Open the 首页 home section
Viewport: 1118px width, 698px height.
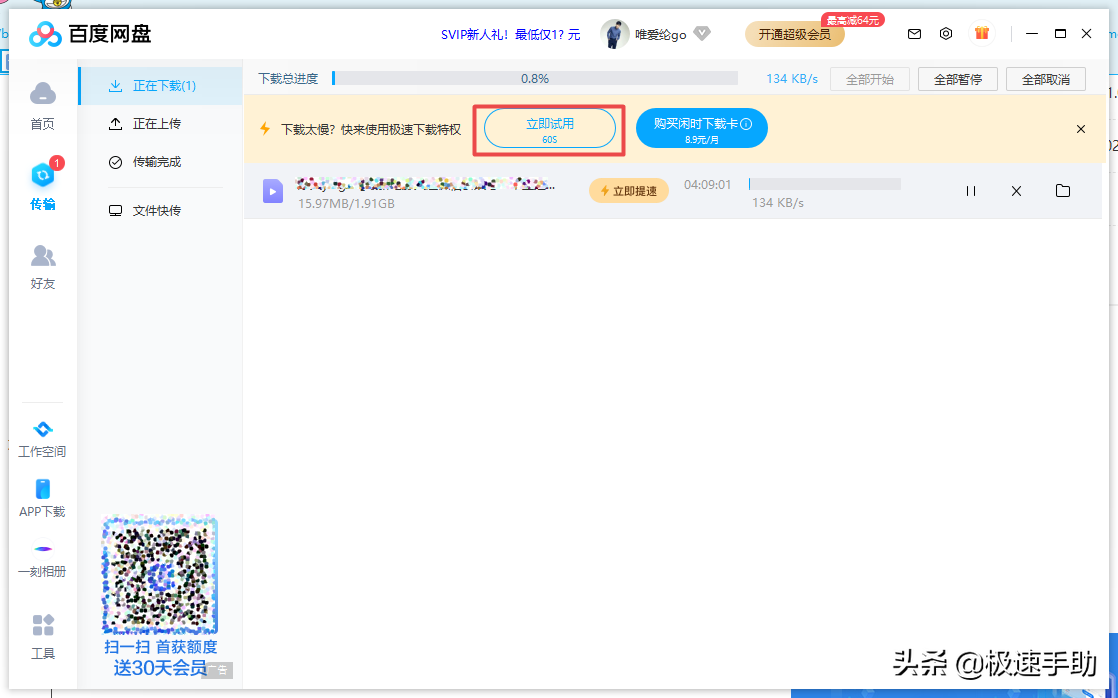point(43,106)
